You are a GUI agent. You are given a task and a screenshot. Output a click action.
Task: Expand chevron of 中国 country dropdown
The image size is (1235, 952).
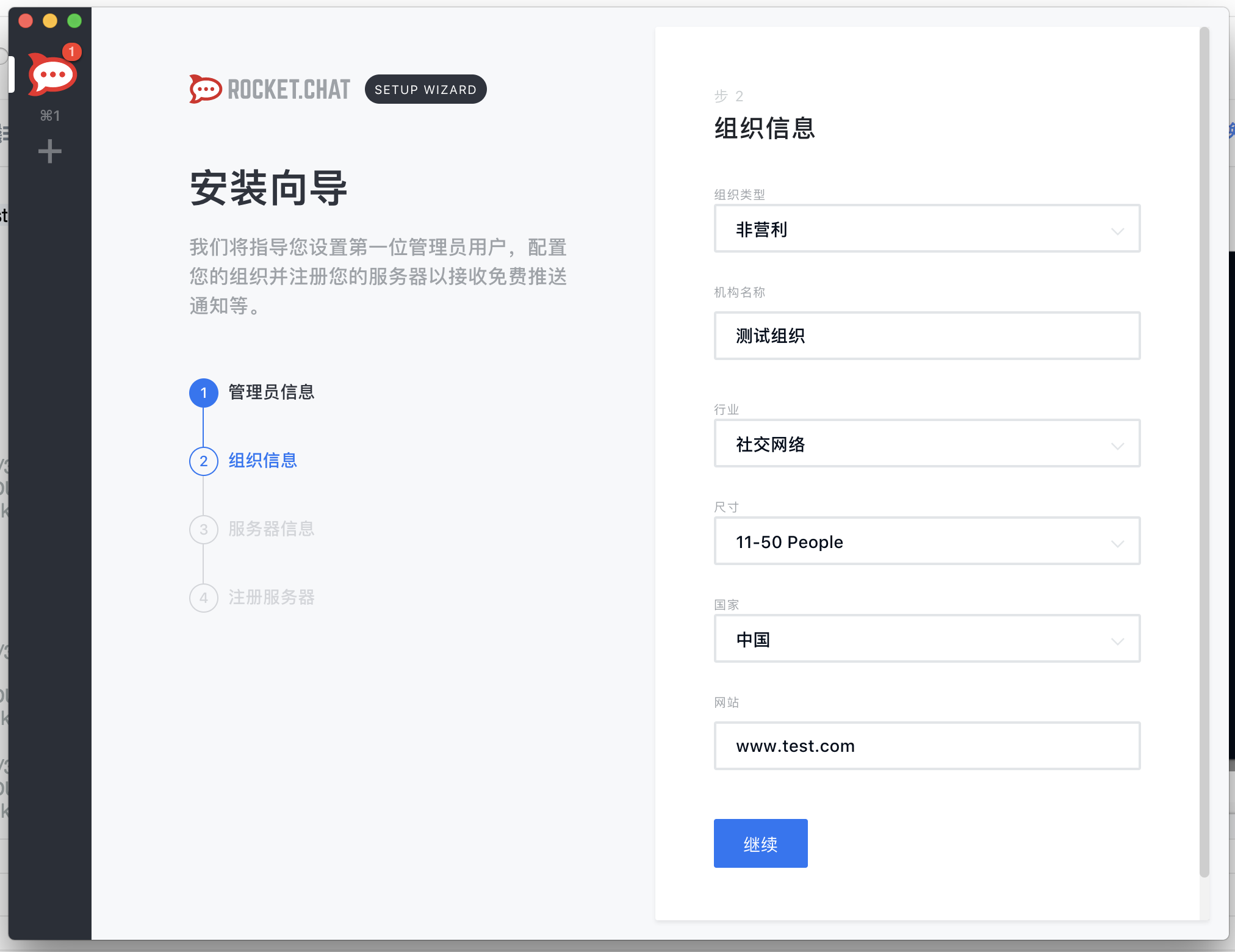pyautogui.click(x=1117, y=641)
